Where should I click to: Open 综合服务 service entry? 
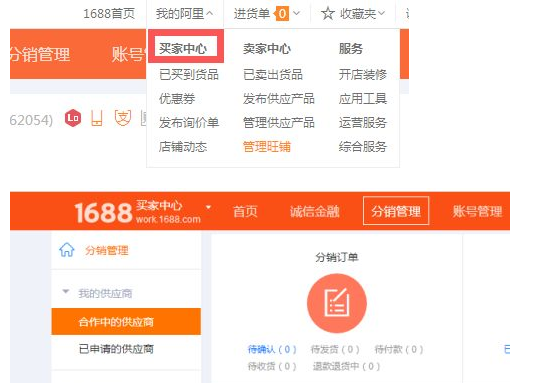tap(363, 146)
